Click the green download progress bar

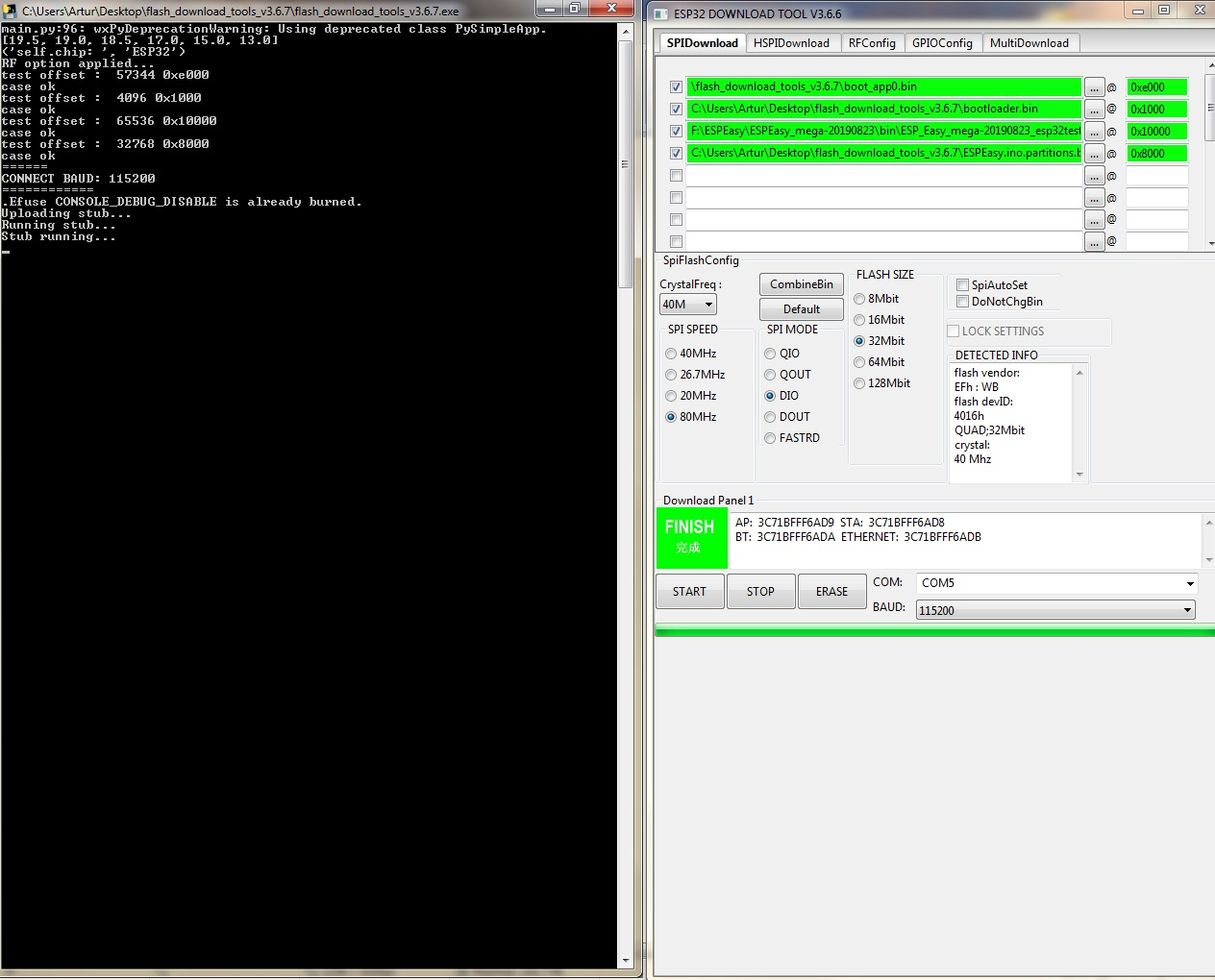(934, 631)
